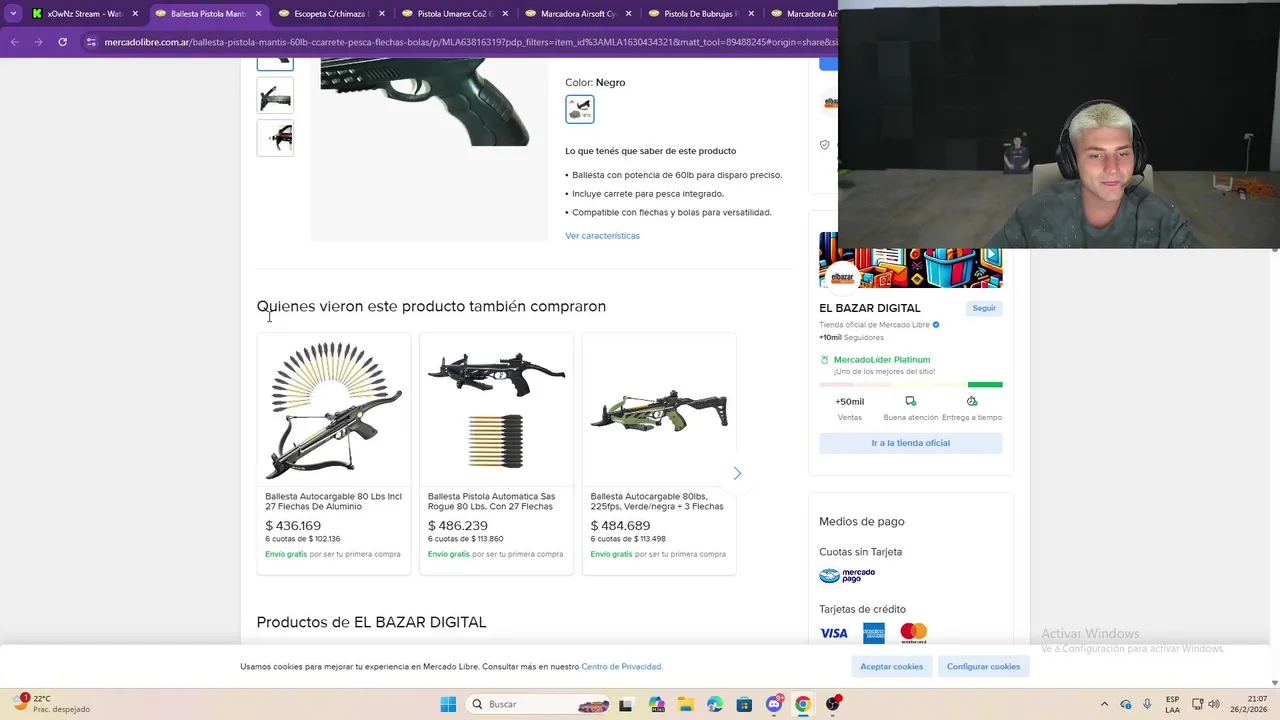Open Task View on the taskbar
Image resolution: width=1280 pixels, height=720 pixels.
click(626, 704)
